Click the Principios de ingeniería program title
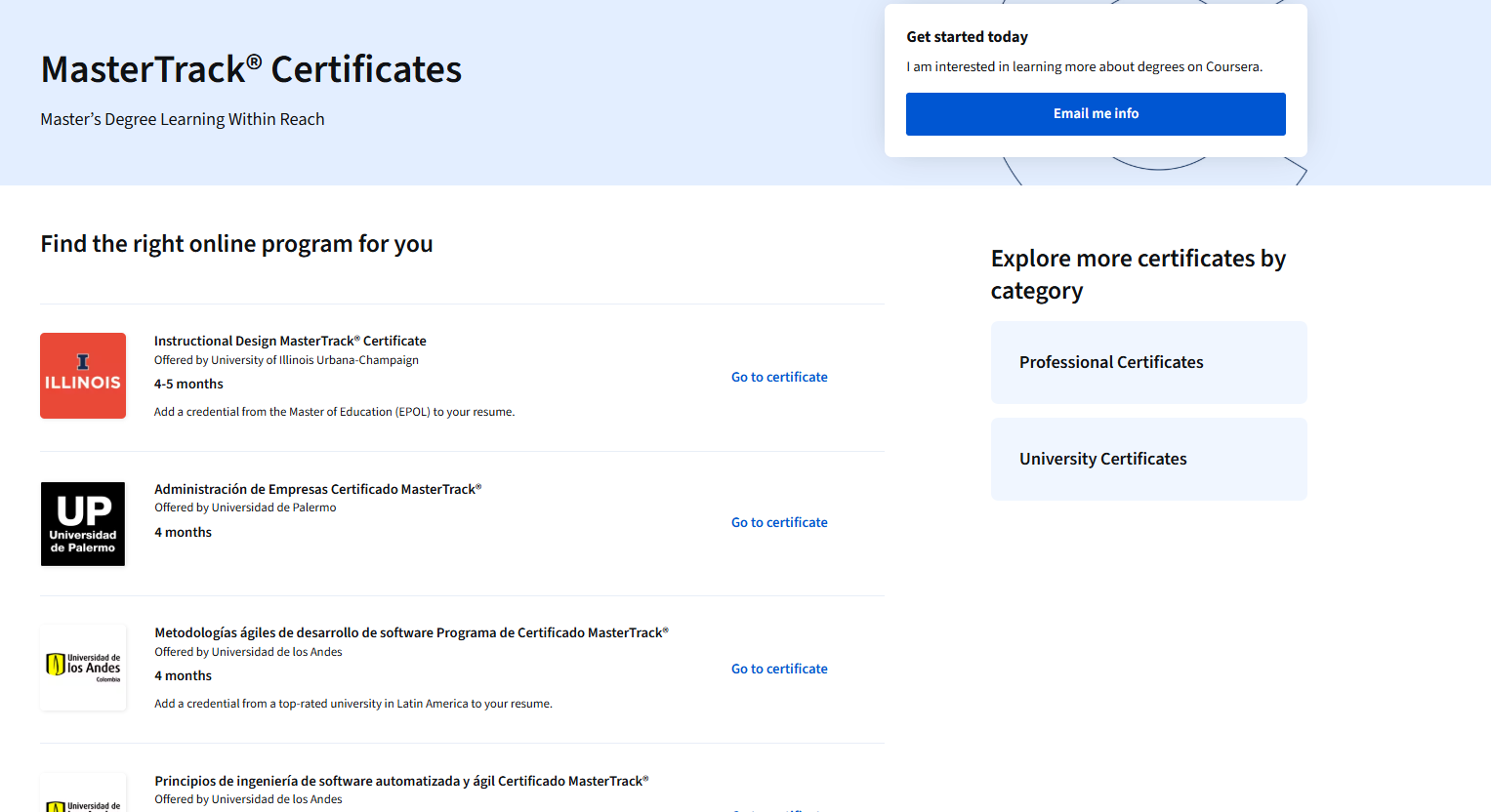This screenshot has width=1491, height=812. pos(400,780)
